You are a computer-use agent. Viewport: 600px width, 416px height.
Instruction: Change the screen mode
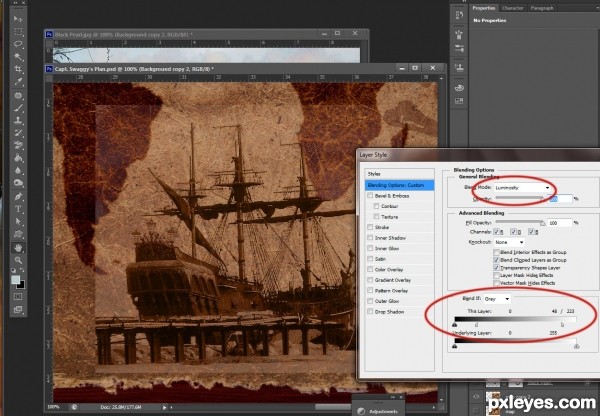(x=18, y=309)
